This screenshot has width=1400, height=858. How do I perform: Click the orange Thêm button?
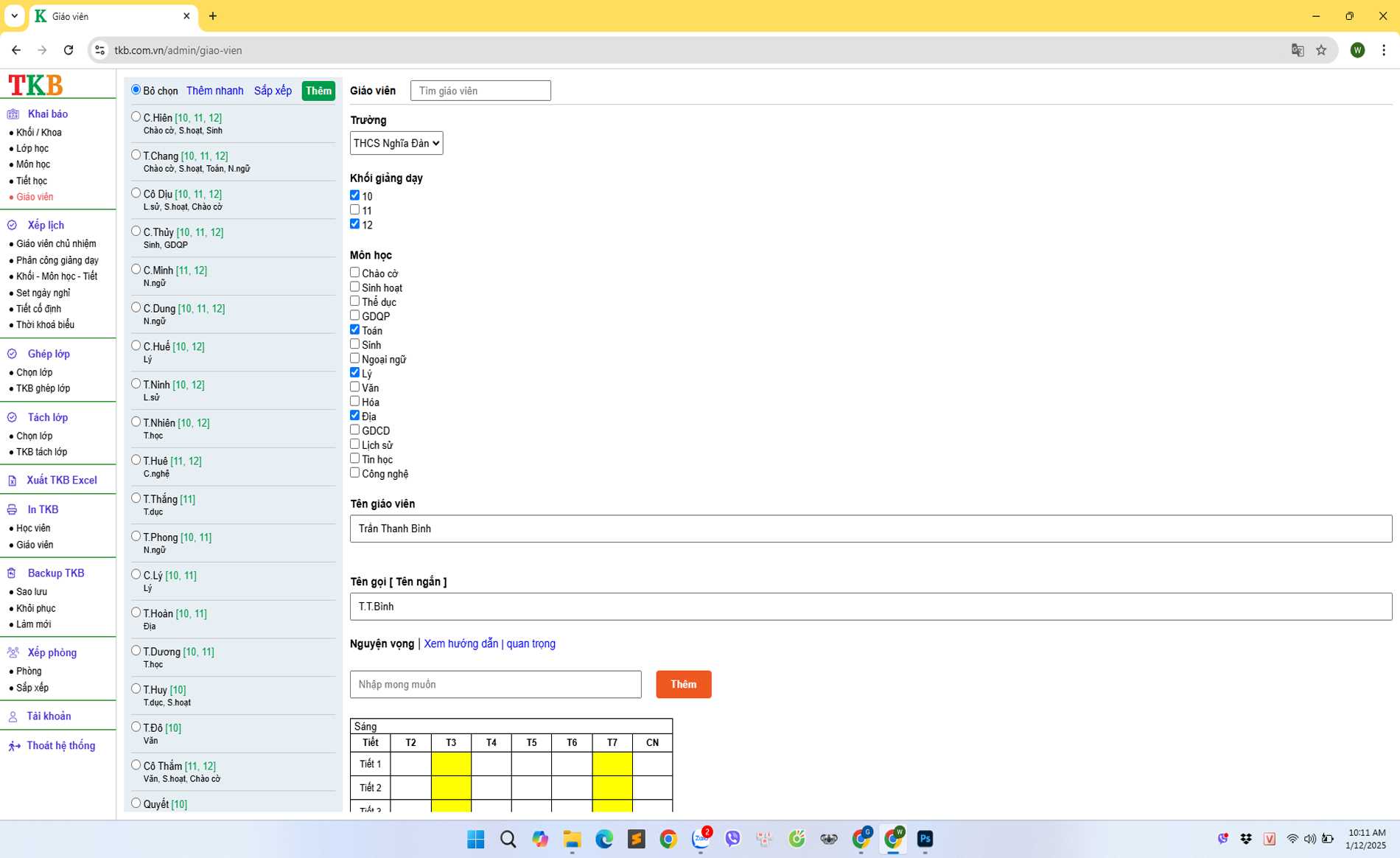[x=683, y=684]
